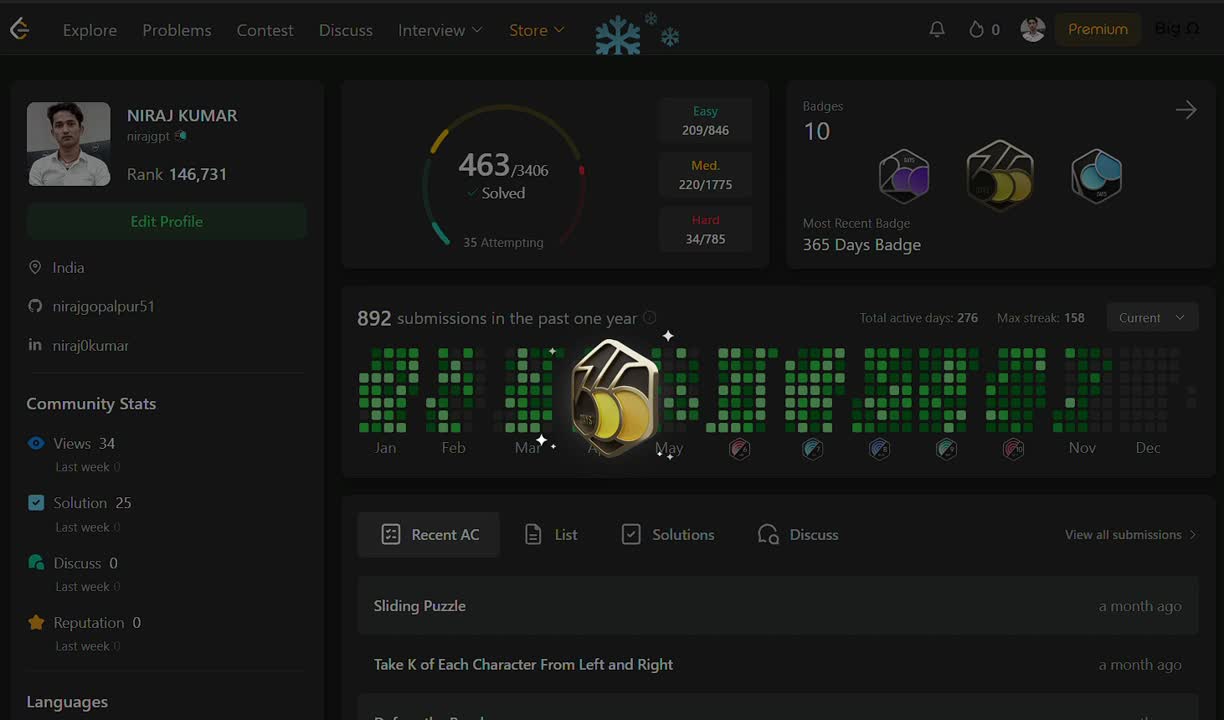
Task: Switch to the Discuss tab below heatmap
Action: coord(798,535)
